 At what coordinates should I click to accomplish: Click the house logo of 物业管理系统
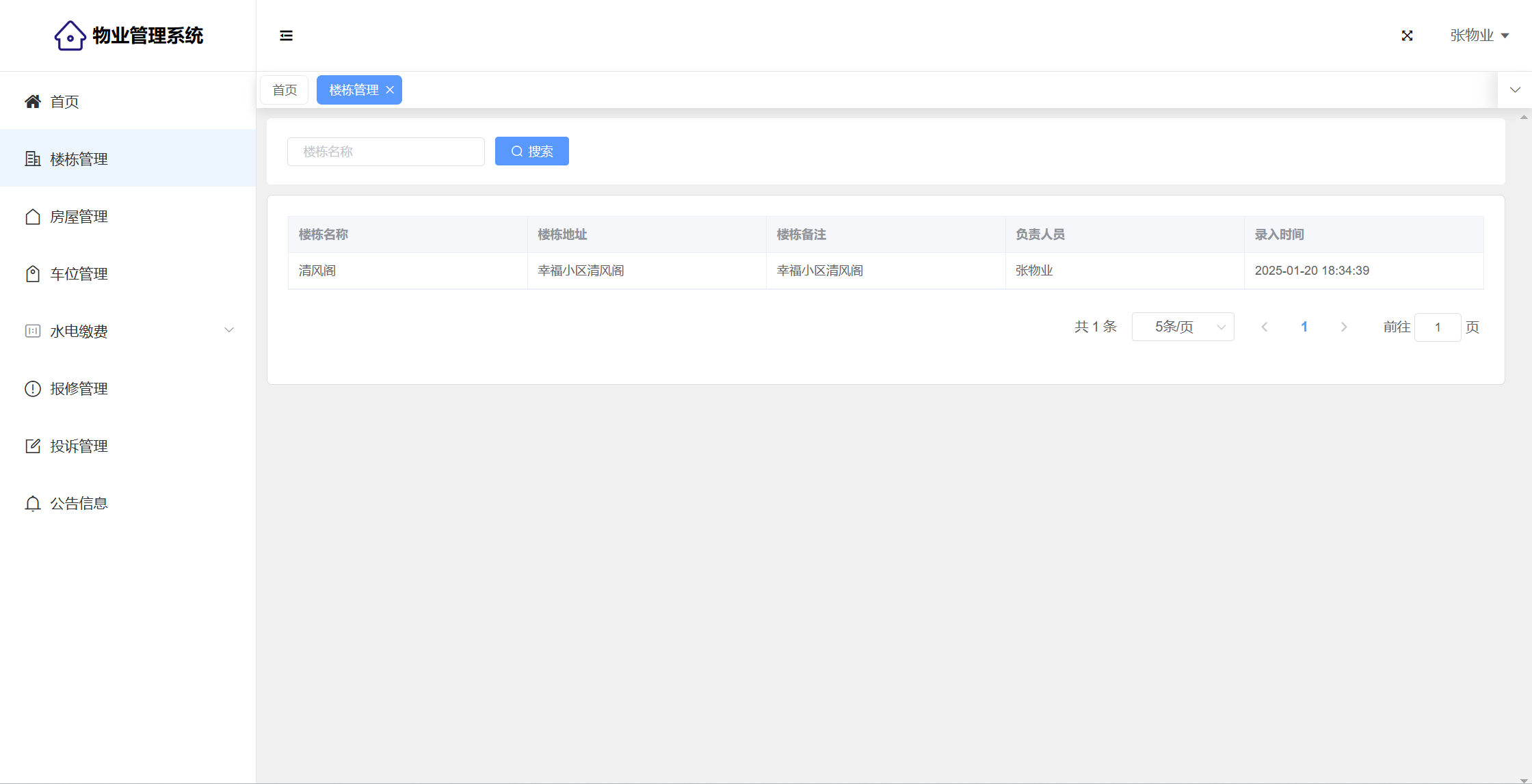[x=70, y=36]
